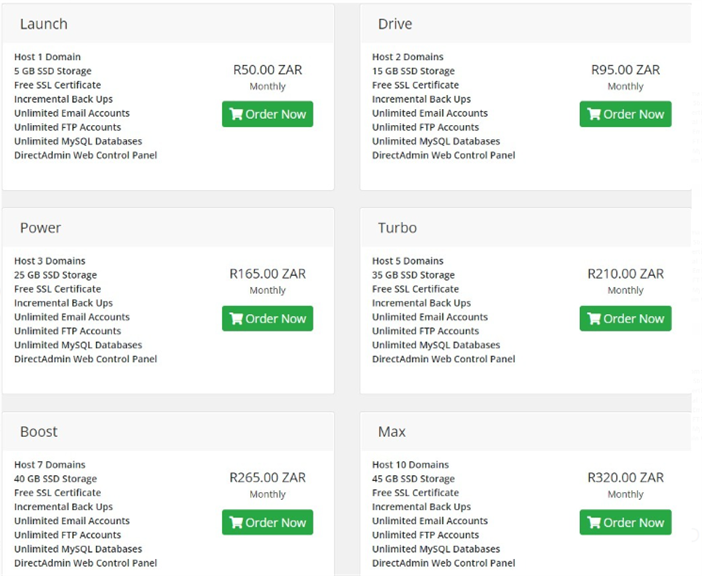Click the cart icon on Boost order button
This screenshot has height=576, width=702.
coord(236,522)
